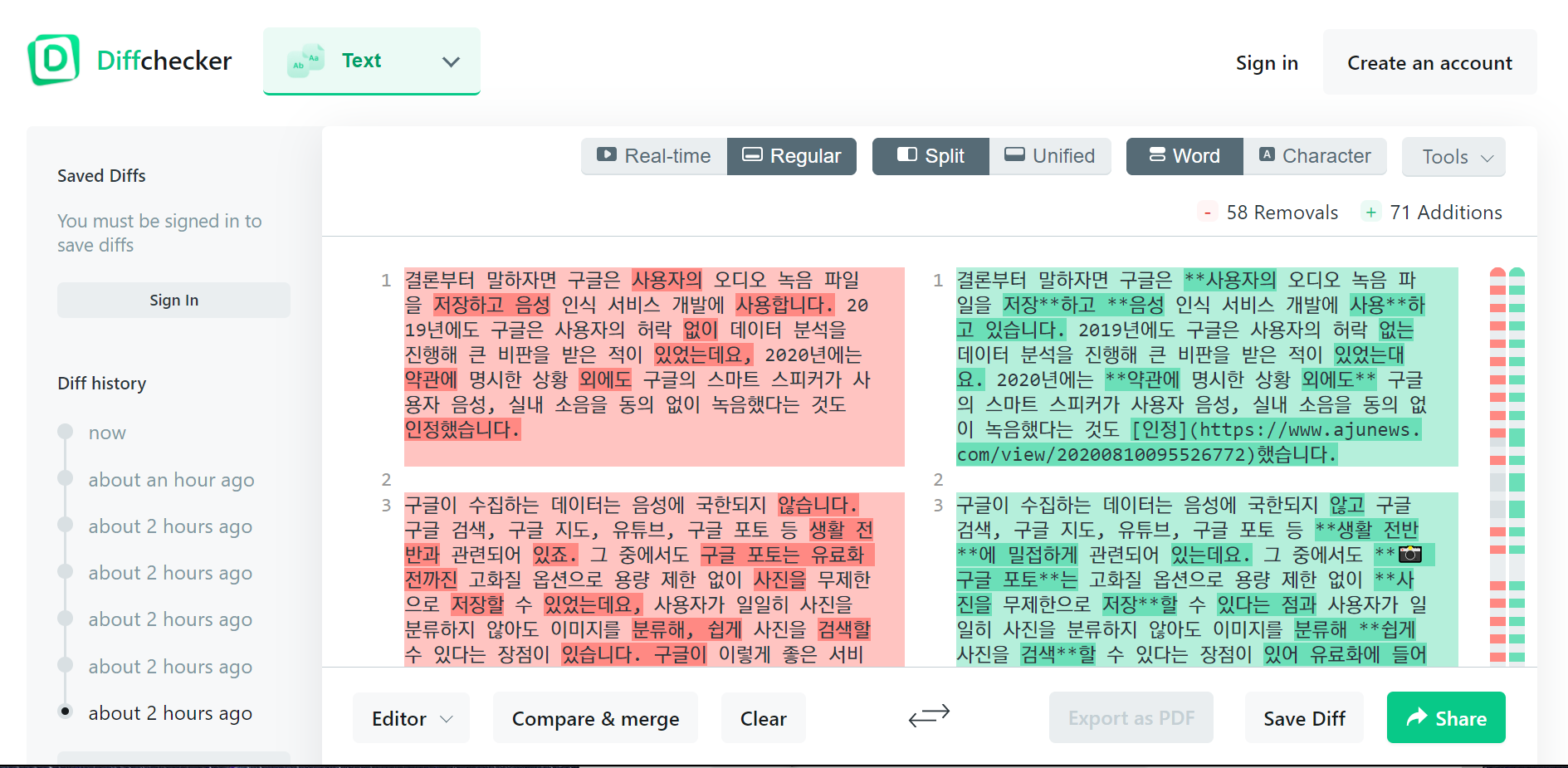
Task: Click the green plus additions icon
Action: tap(1370, 213)
